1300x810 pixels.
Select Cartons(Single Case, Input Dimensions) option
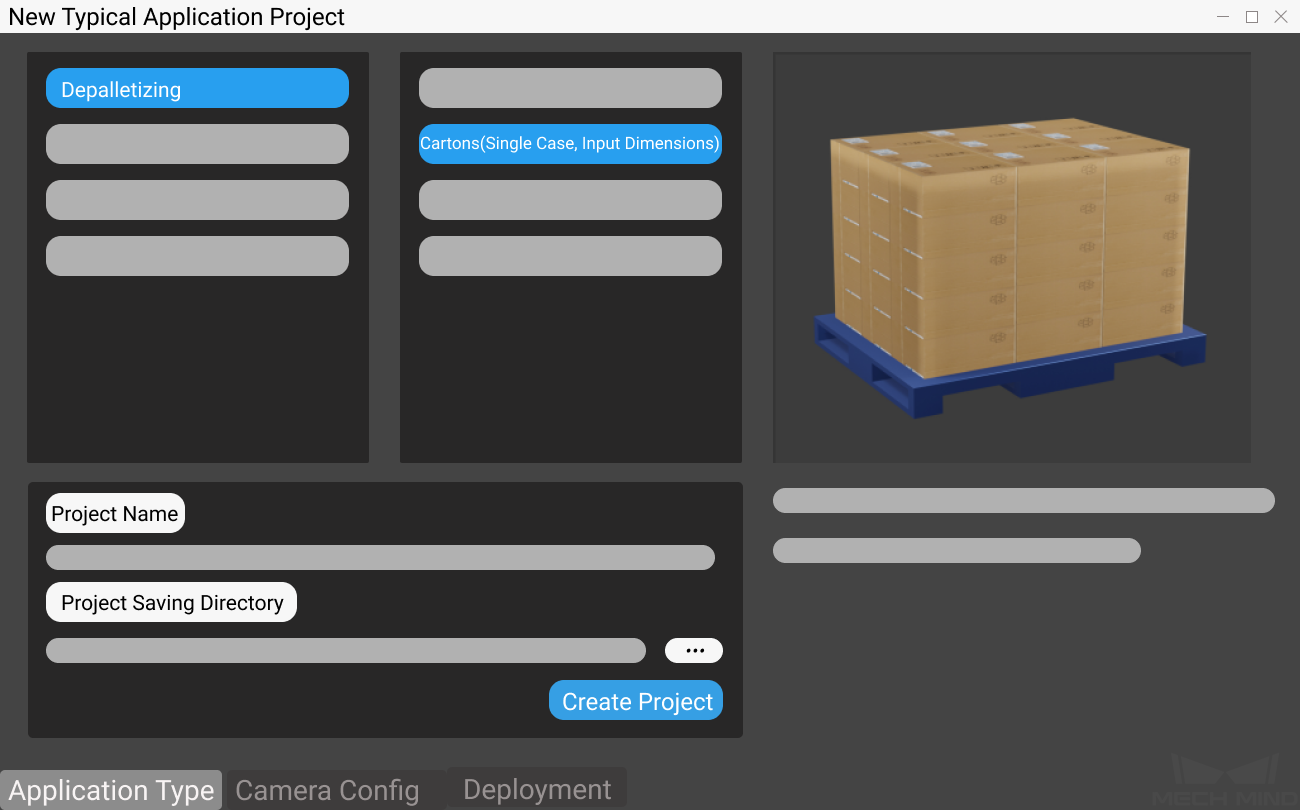coord(570,144)
